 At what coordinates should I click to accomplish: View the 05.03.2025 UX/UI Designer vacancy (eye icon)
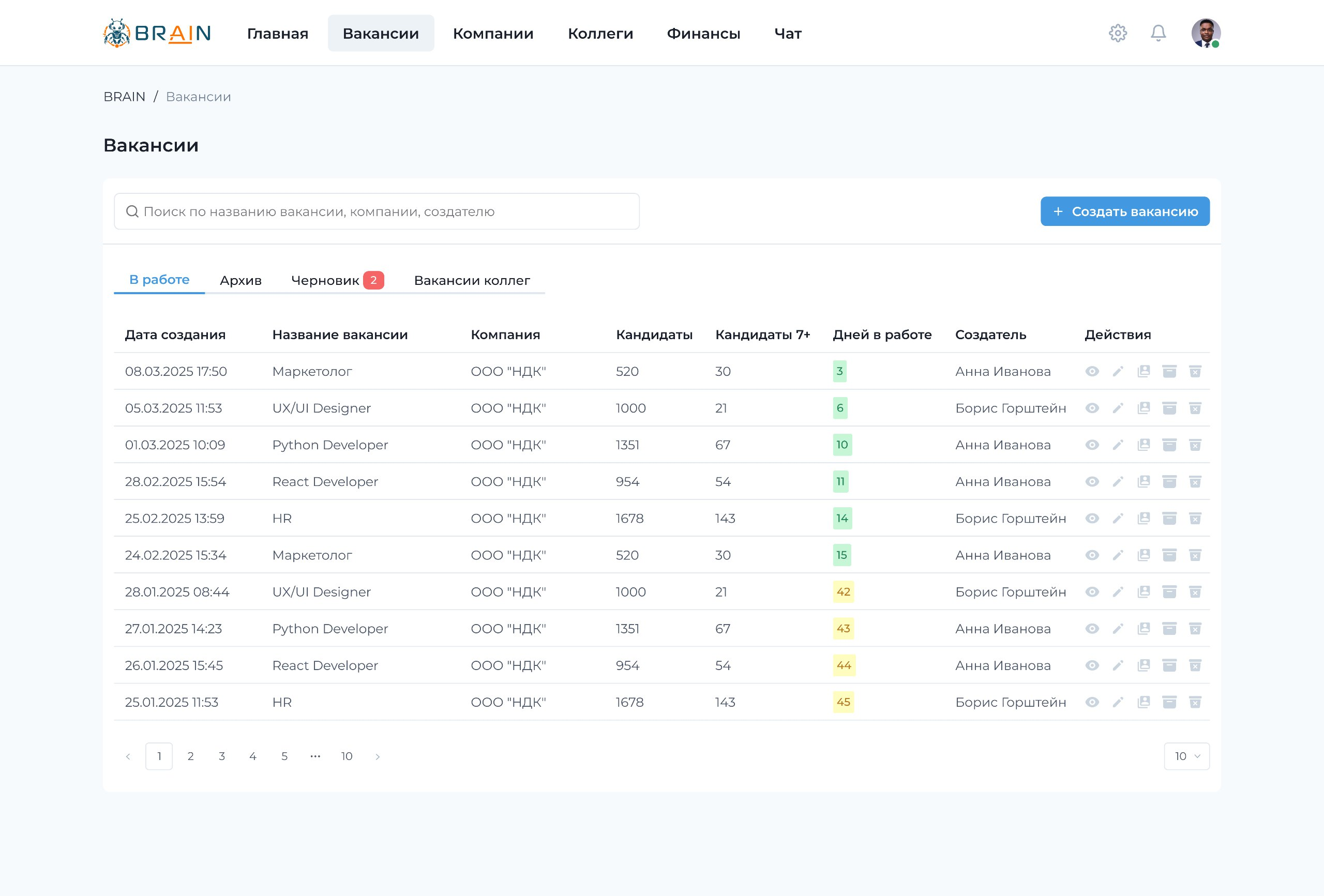click(1092, 408)
